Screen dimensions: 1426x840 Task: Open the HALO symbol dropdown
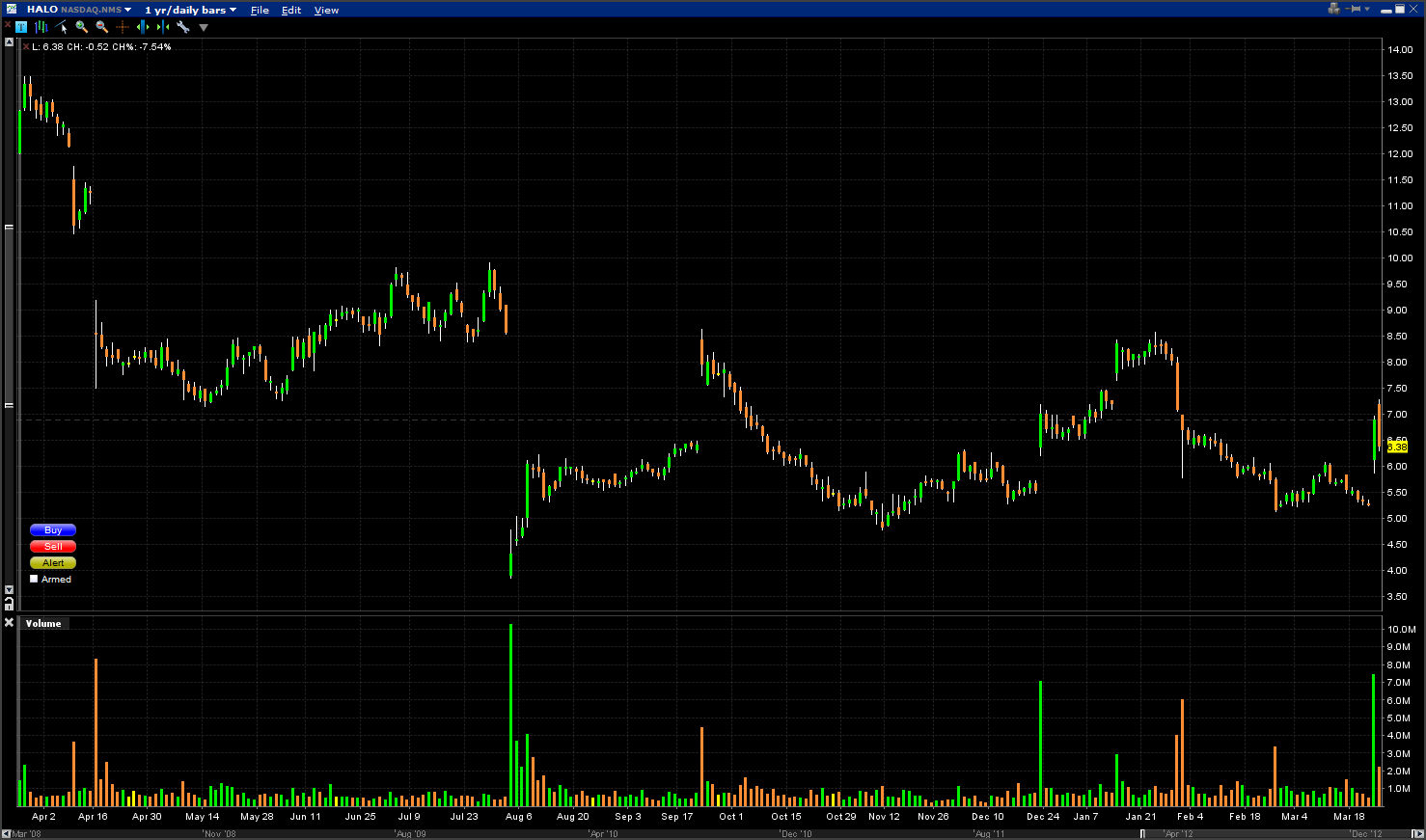pyautogui.click(x=127, y=10)
